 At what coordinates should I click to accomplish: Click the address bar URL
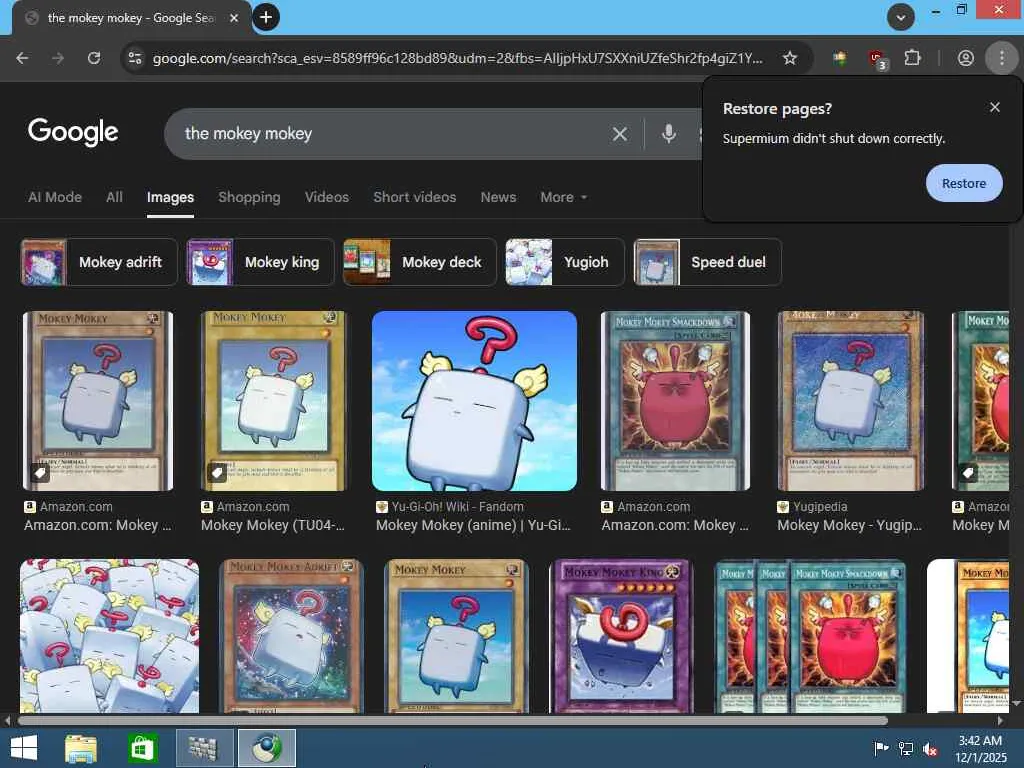[457, 58]
